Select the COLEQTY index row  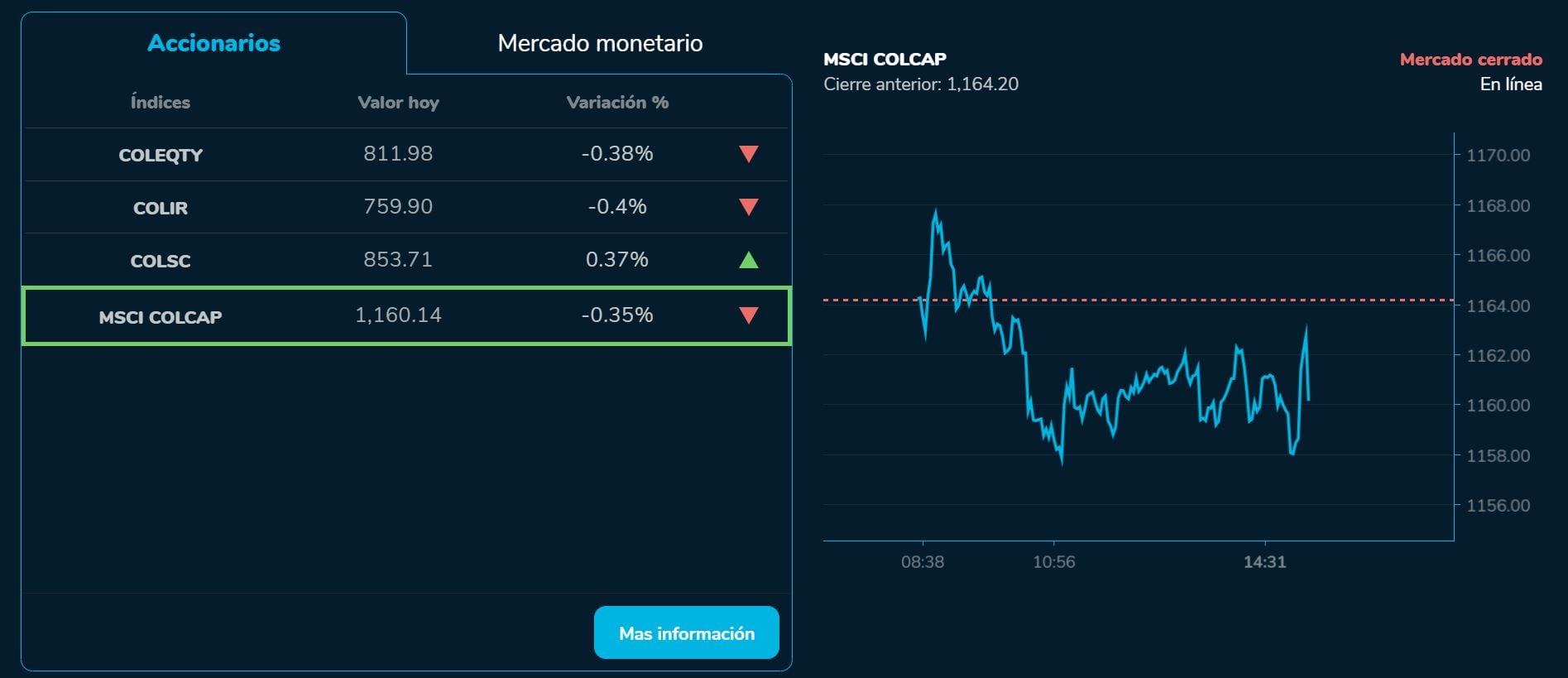tap(161, 155)
